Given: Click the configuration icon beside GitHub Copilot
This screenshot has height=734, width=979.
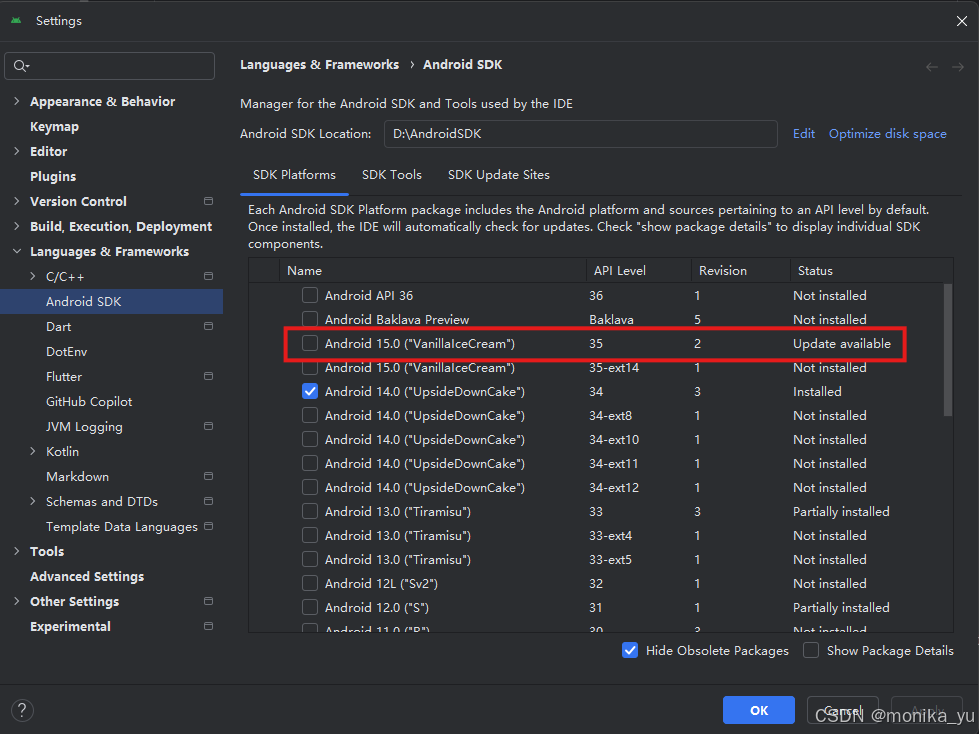Looking at the screenshot, I should pyautogui.click(x=208, y=401).
